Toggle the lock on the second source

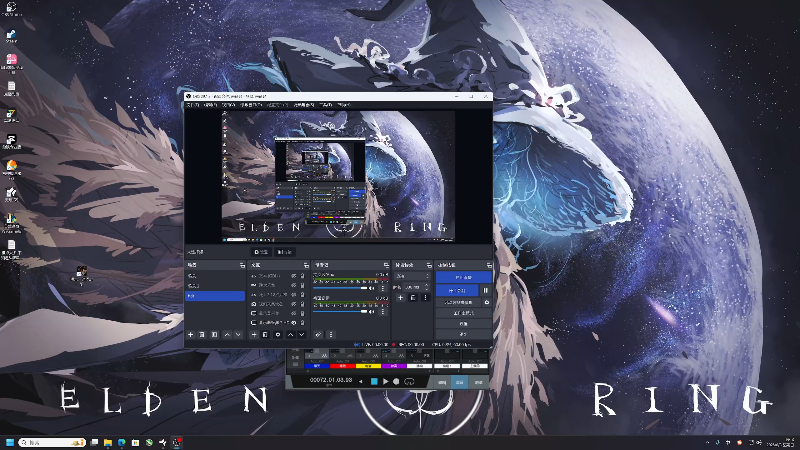pyautogui.click(x=303, y=285)
